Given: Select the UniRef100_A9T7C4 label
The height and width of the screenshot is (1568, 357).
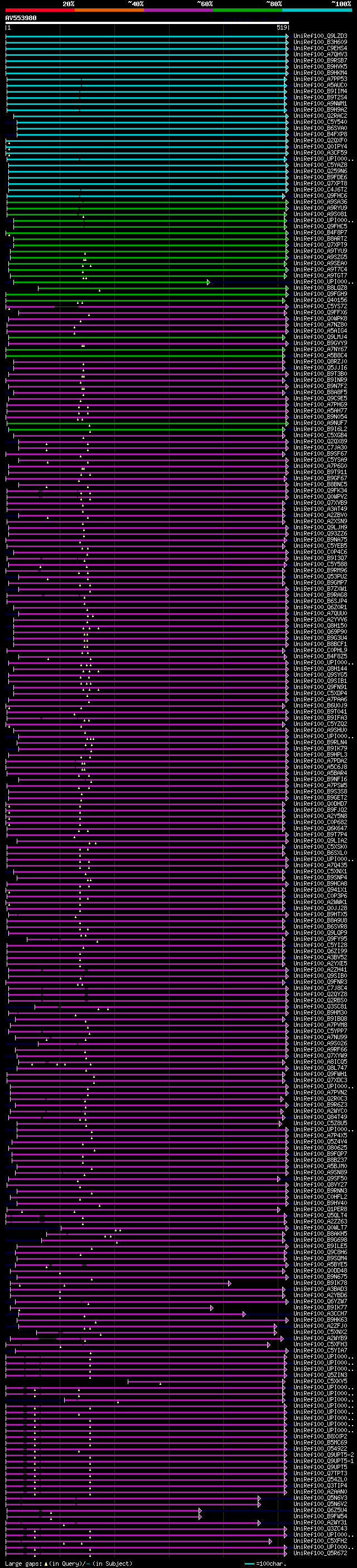Looking at the screenshot, I should 321,269.
